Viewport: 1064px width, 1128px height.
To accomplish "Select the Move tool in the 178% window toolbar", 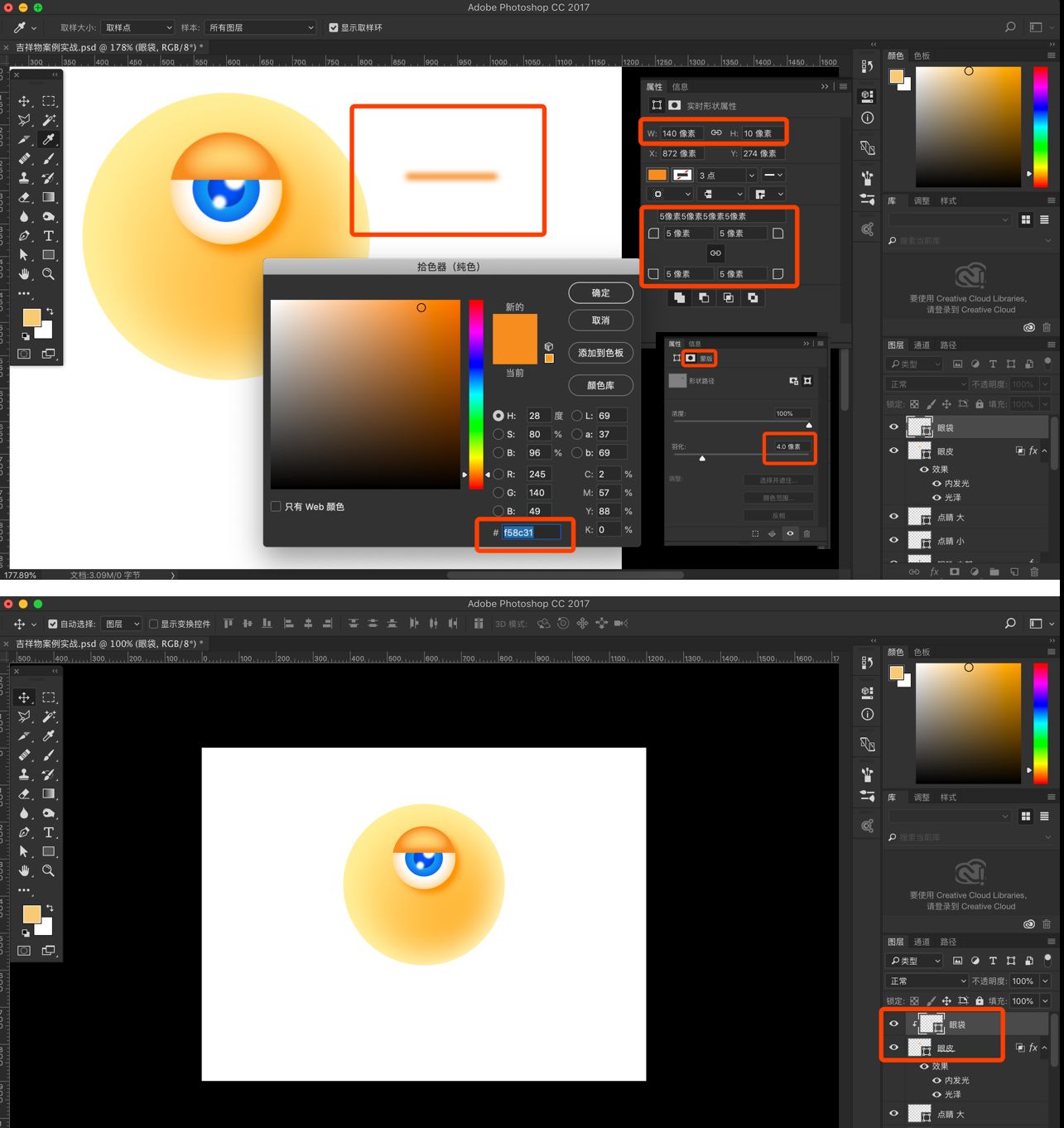I will click(24, 101).
